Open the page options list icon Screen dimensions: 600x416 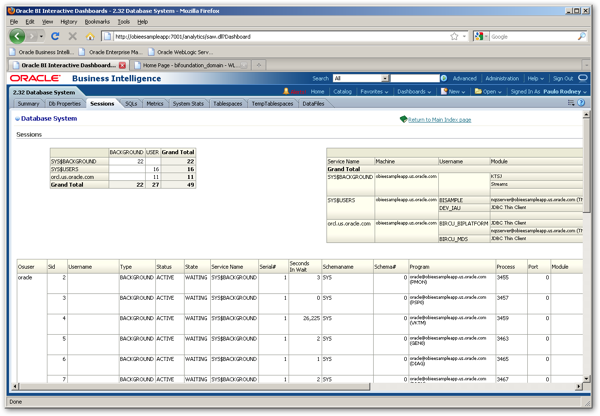click(571, 103)
